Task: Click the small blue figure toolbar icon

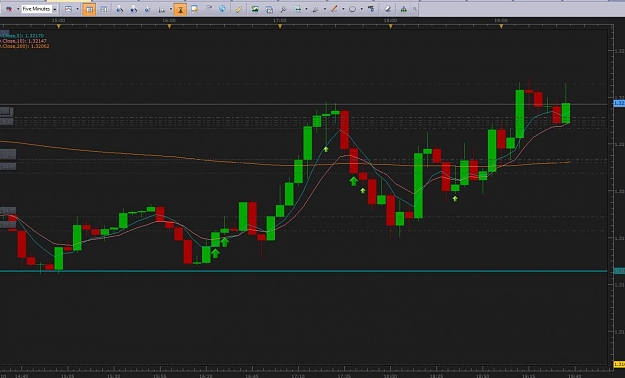Action: coord(147,9)
